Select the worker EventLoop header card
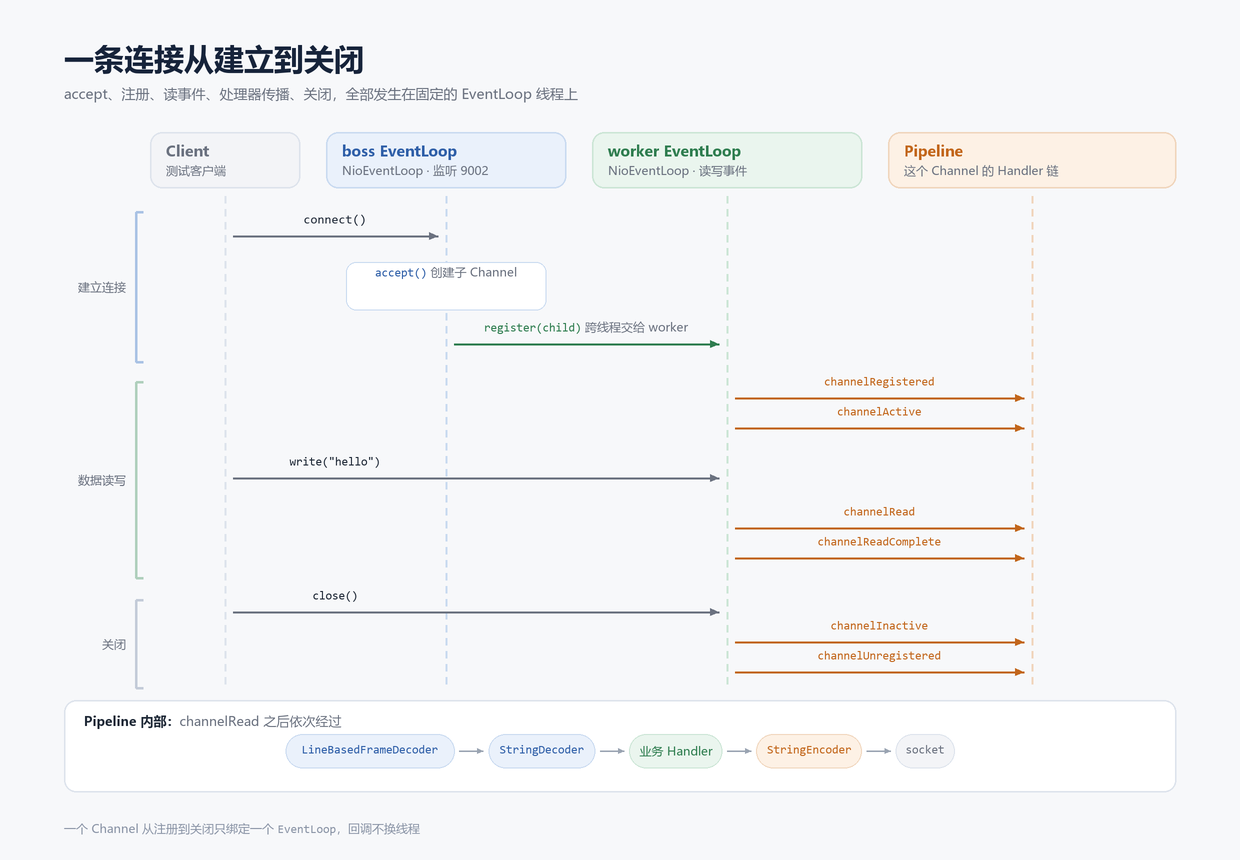Image resolution: width=1240 pixels, height=860 pixels. [727, 160]
